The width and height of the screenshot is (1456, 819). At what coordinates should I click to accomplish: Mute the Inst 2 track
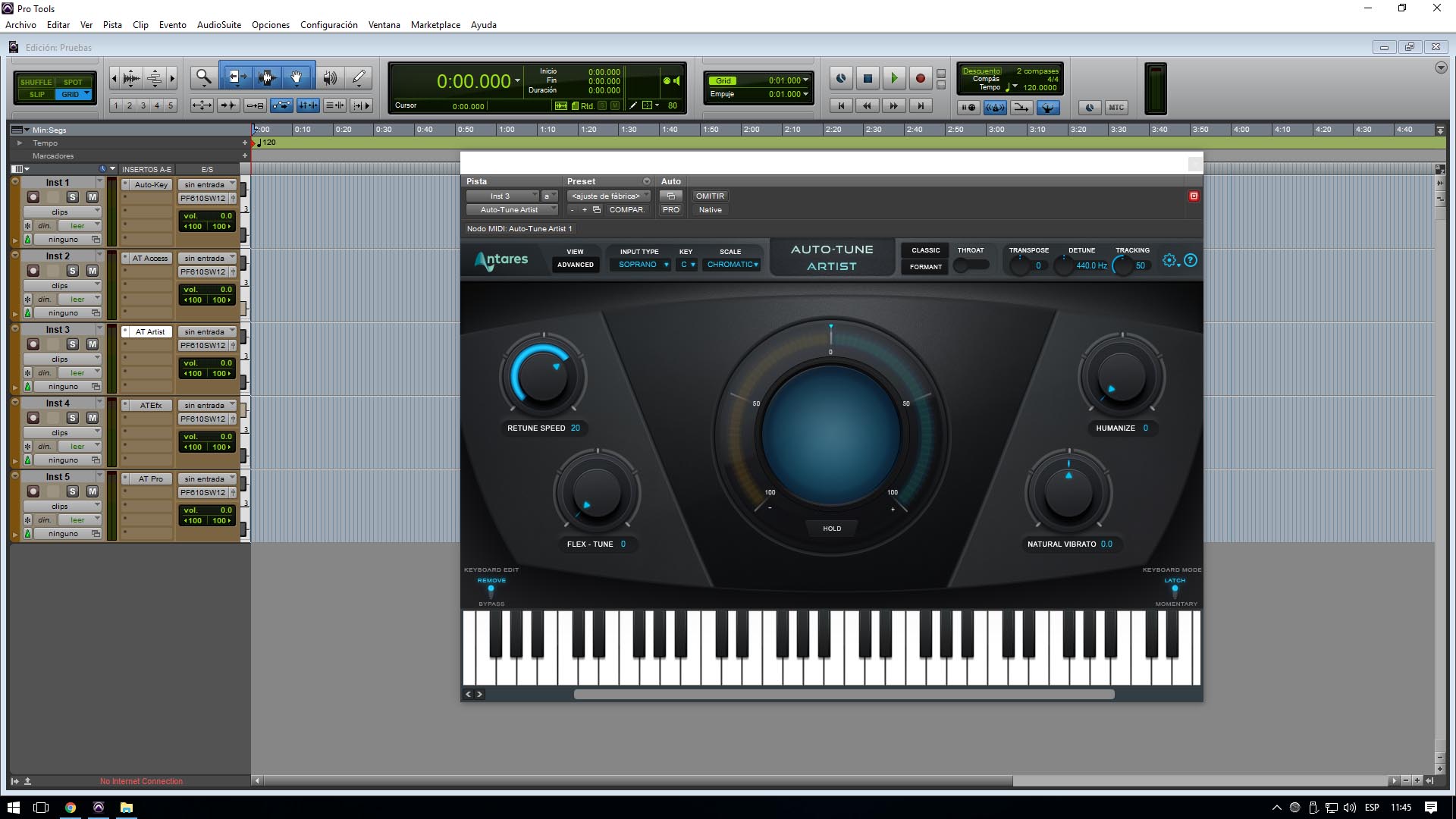coord(92,269)
